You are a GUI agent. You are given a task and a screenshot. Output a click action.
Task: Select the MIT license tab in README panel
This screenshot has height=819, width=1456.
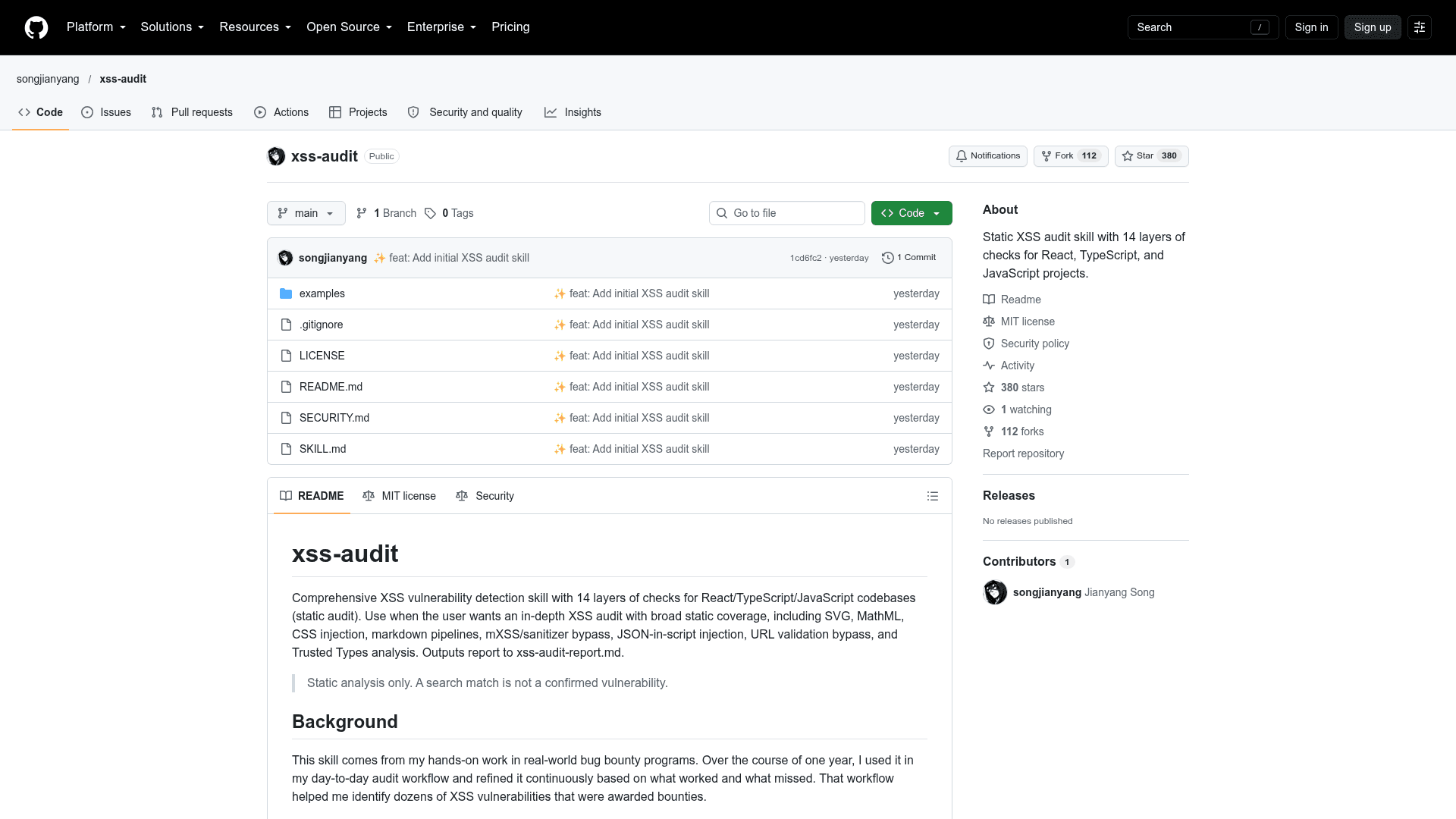[399, 496]
